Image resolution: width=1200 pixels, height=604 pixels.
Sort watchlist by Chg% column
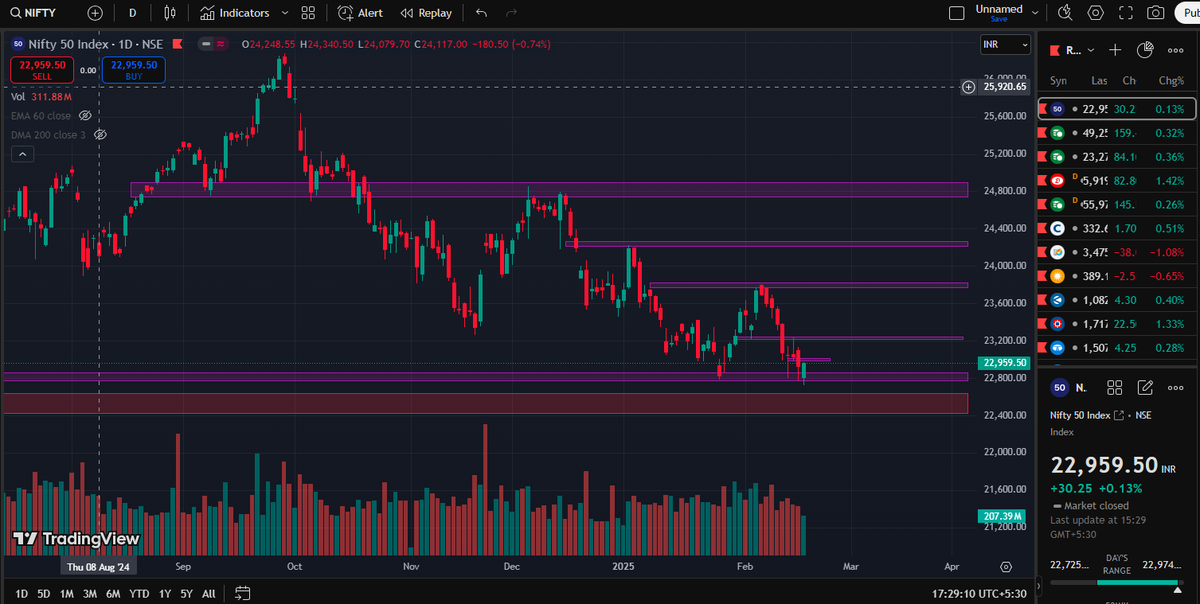tap(1171, 80)
